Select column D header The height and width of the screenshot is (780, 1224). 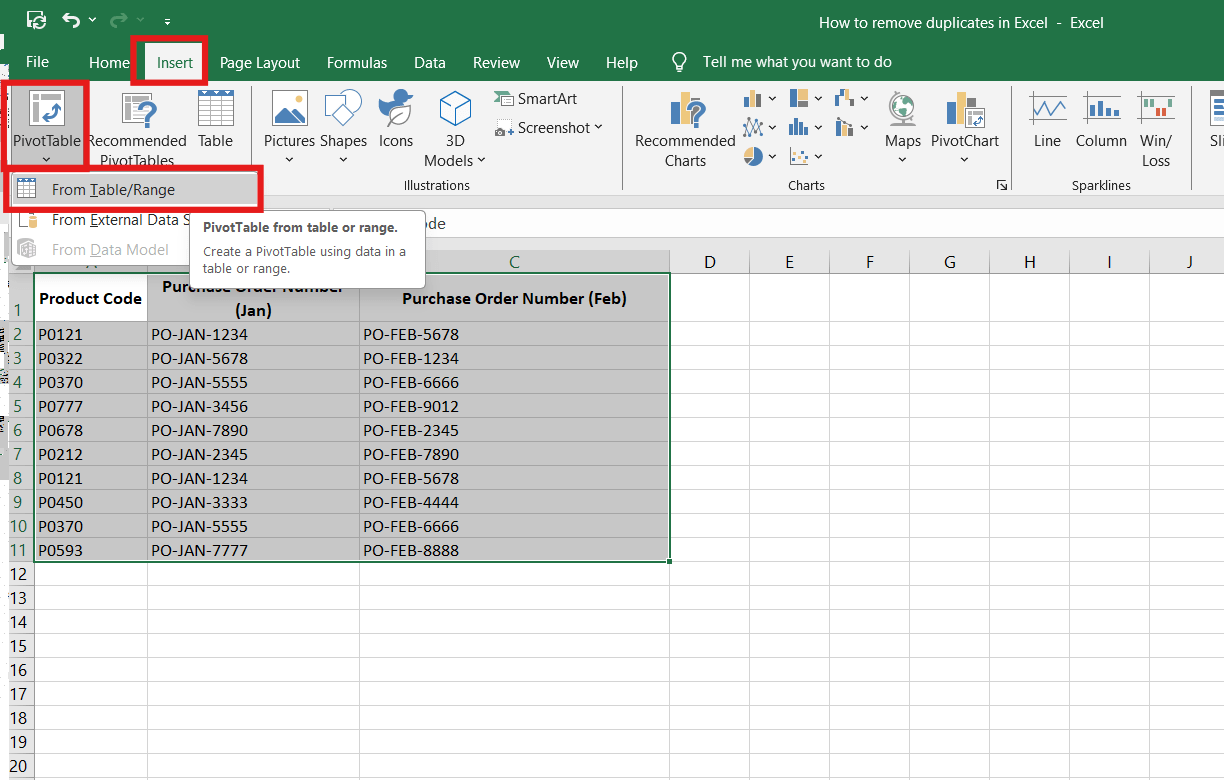(710, 262)
